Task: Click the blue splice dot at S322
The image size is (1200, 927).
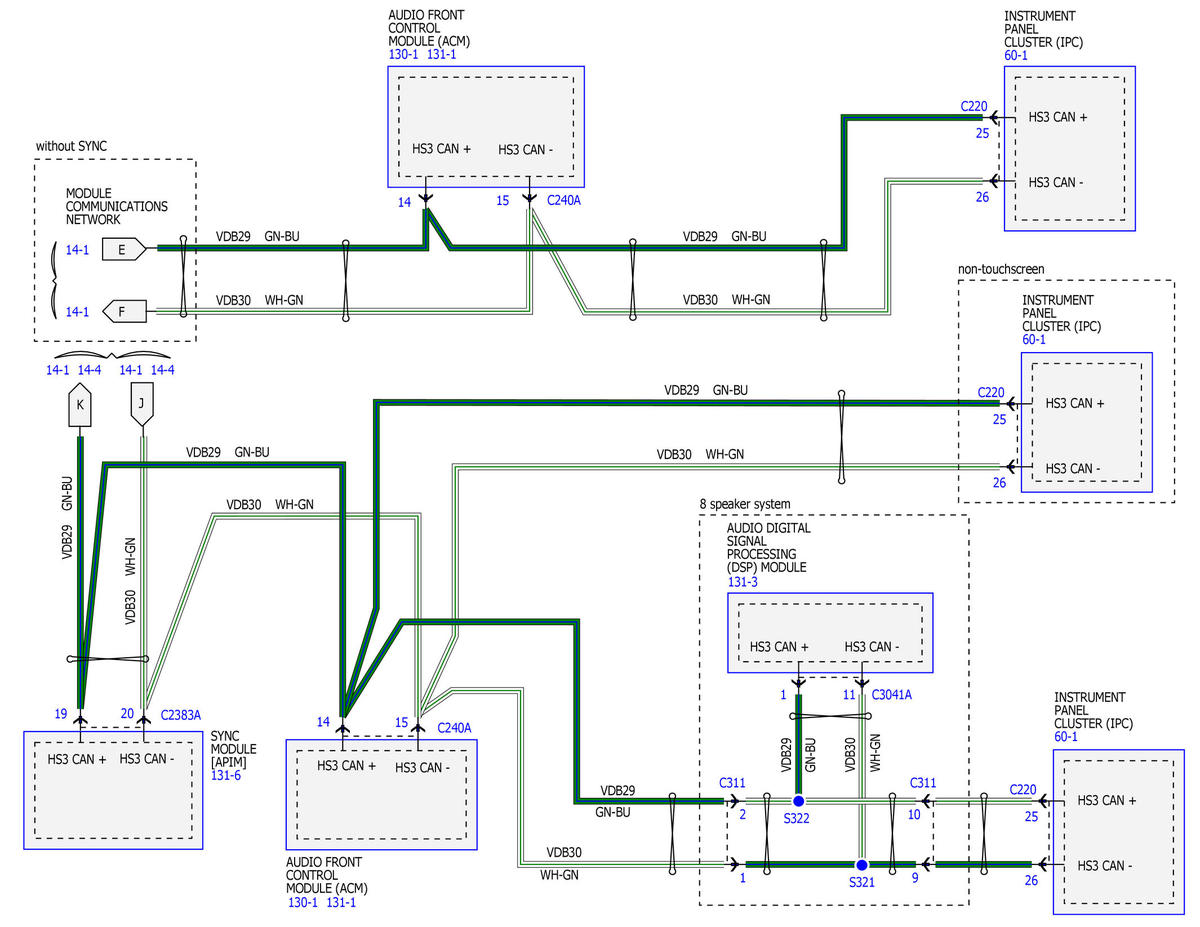Action: tap(798, 801)
